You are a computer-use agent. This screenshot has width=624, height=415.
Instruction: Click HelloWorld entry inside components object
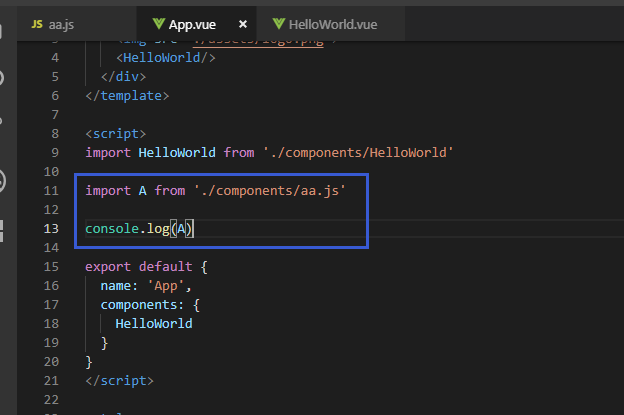154,323
